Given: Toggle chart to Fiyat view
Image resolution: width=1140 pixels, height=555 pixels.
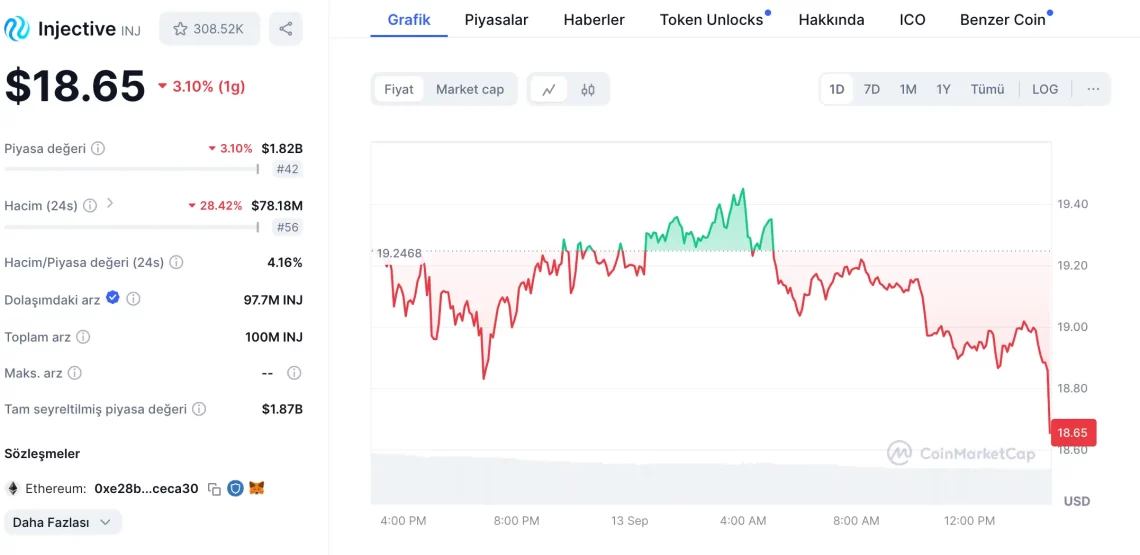Looking at the screenshot, I should click(x=399, y=89).
